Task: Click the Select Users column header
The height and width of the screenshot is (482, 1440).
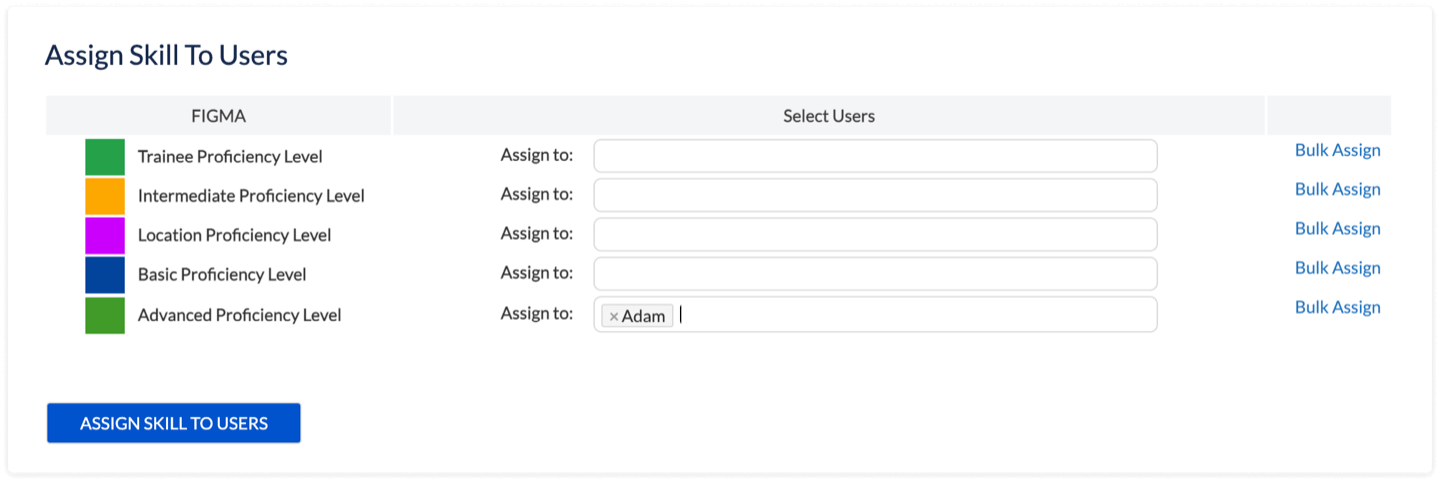Action: coord(829,116)
